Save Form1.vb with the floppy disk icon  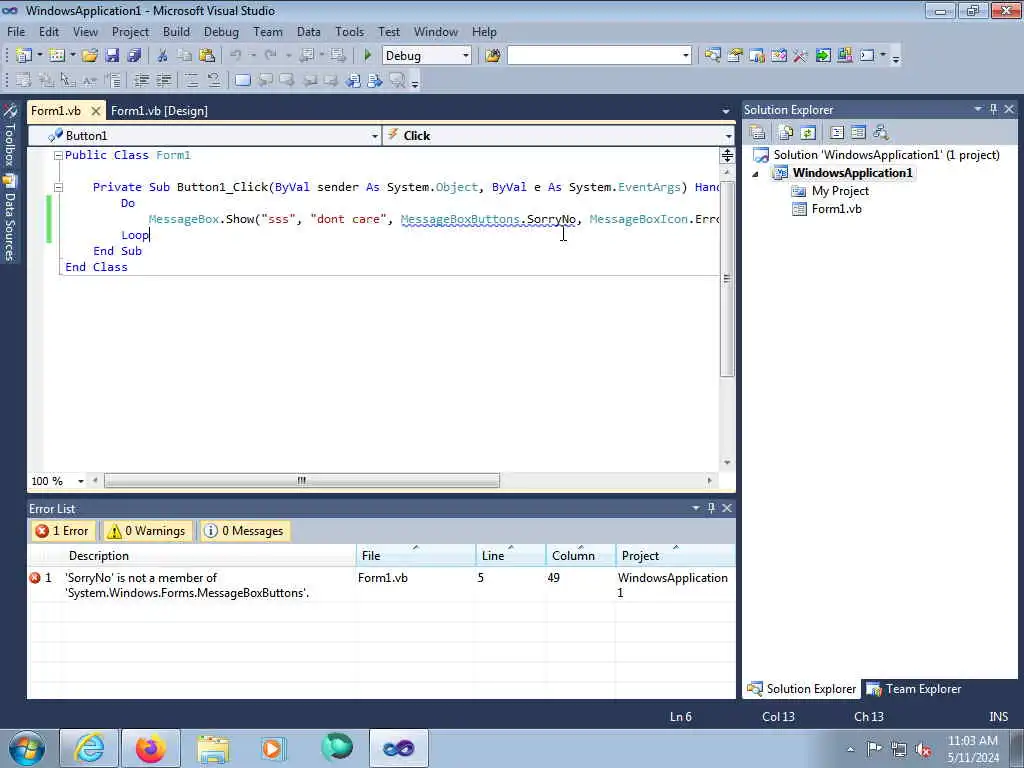pos(112,56)
